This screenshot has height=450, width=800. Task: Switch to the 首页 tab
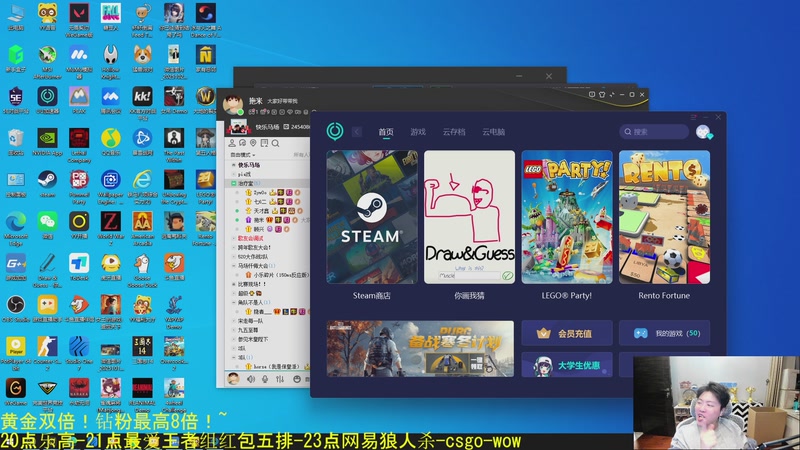(x=386, y=132)
